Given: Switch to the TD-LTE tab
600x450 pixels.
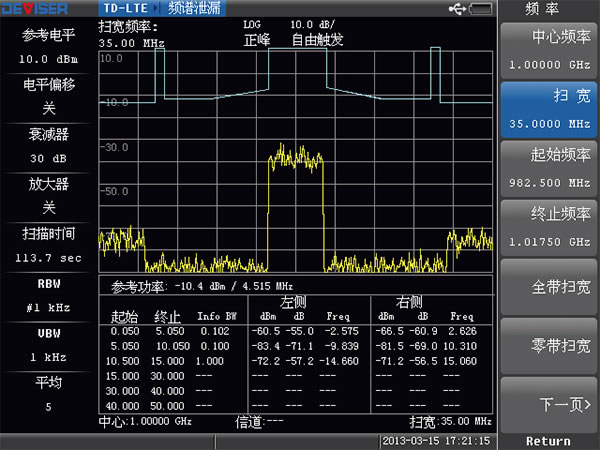Looking at the screenshot, I should [126, 8].
